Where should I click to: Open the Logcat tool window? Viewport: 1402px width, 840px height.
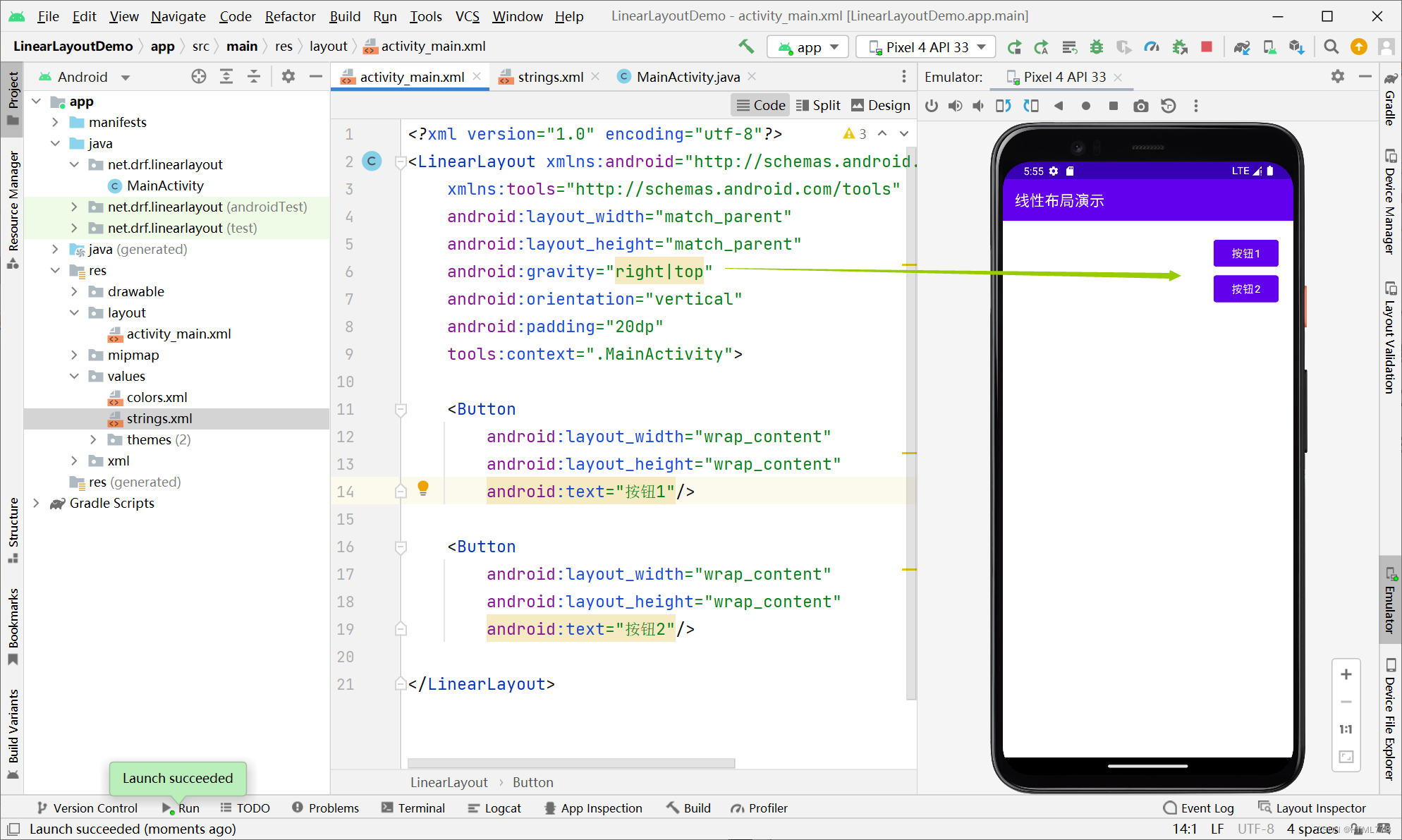point(494,808)
